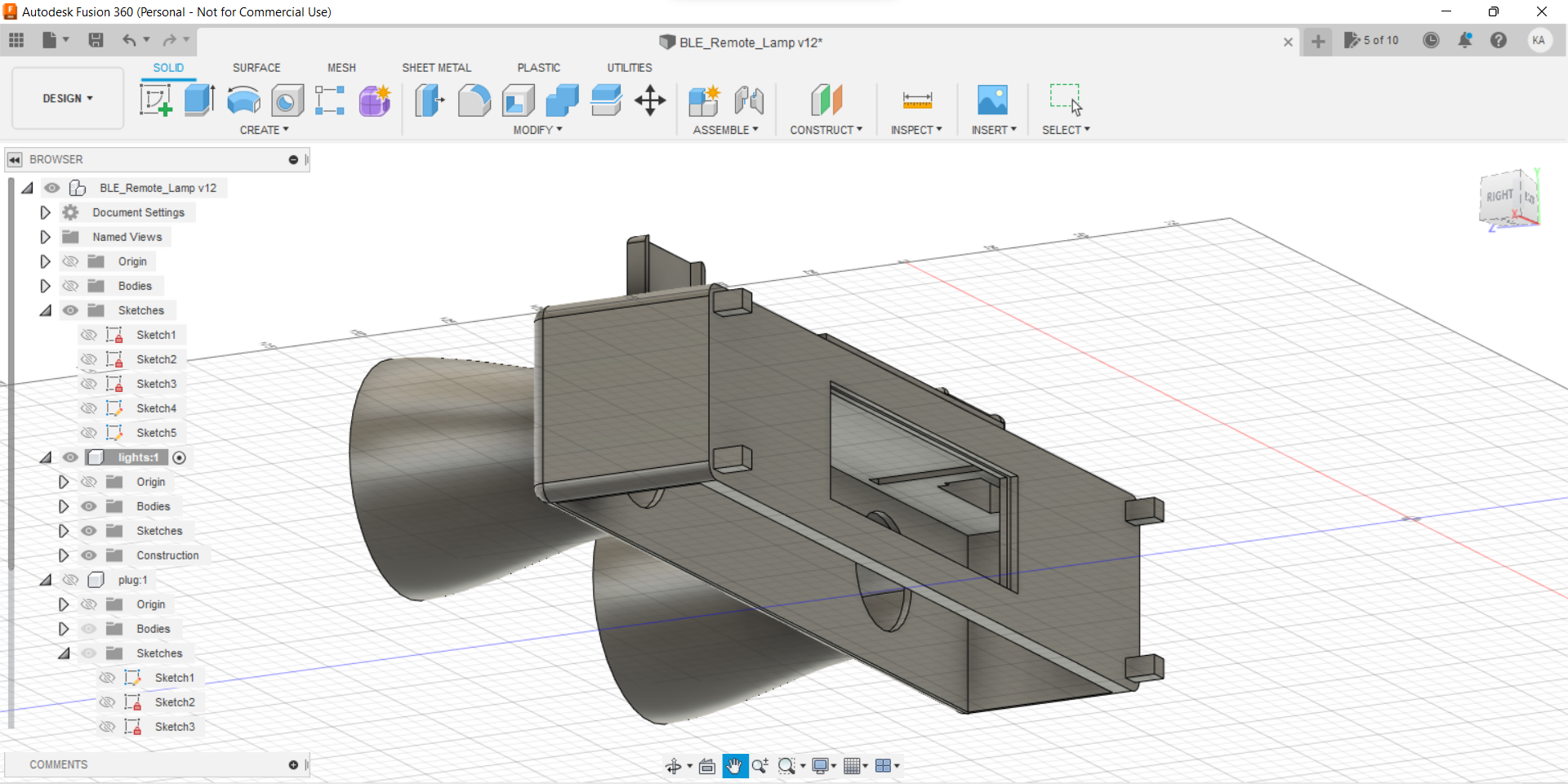Select the Create Sketch tool
Screen dimensions: 1568x784
155,100
